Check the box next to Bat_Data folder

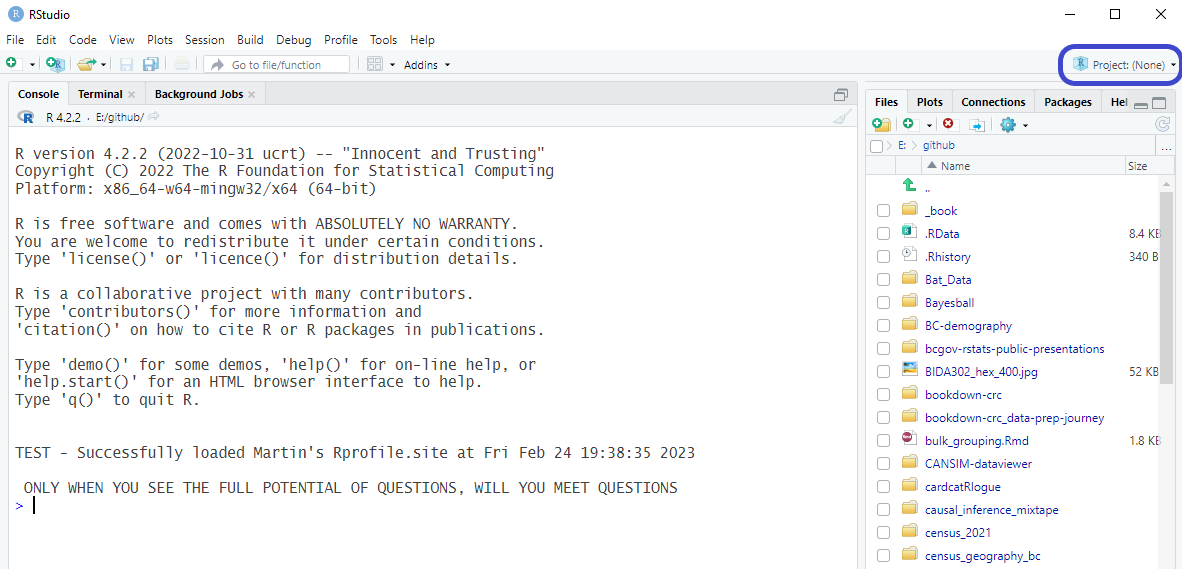tap(883, 280)
